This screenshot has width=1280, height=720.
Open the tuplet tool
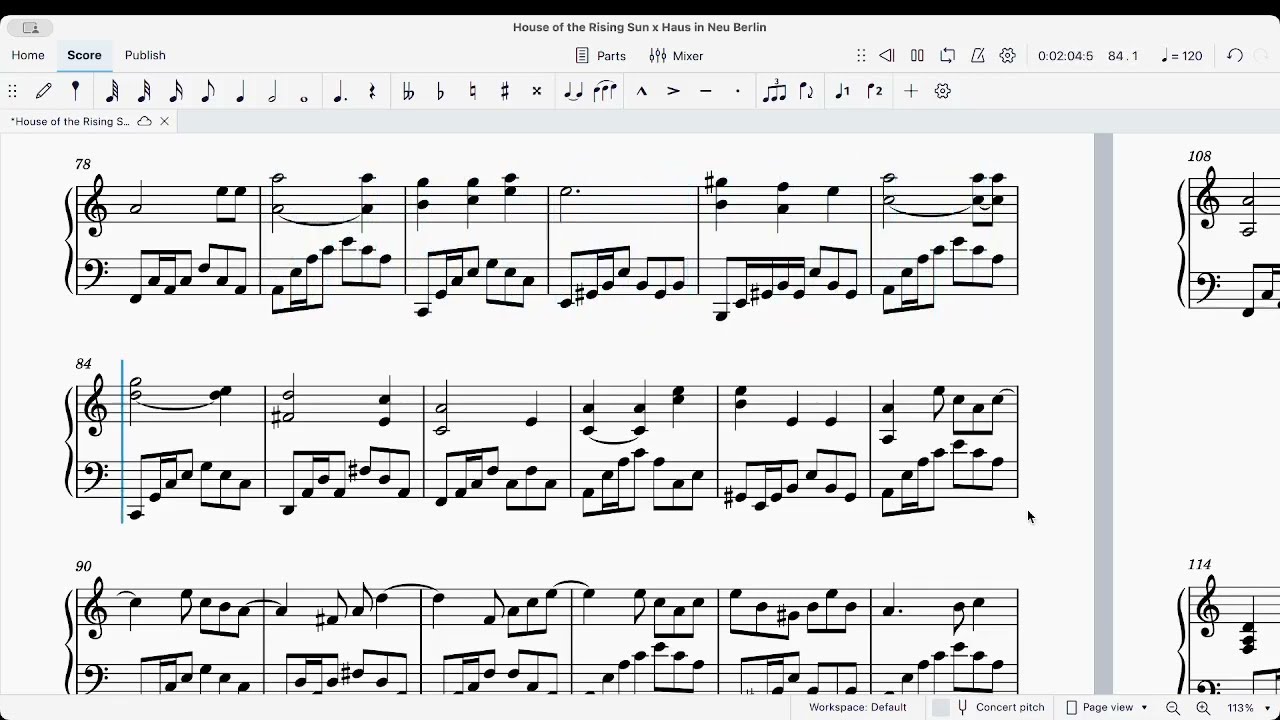click(x=774, y=91)
